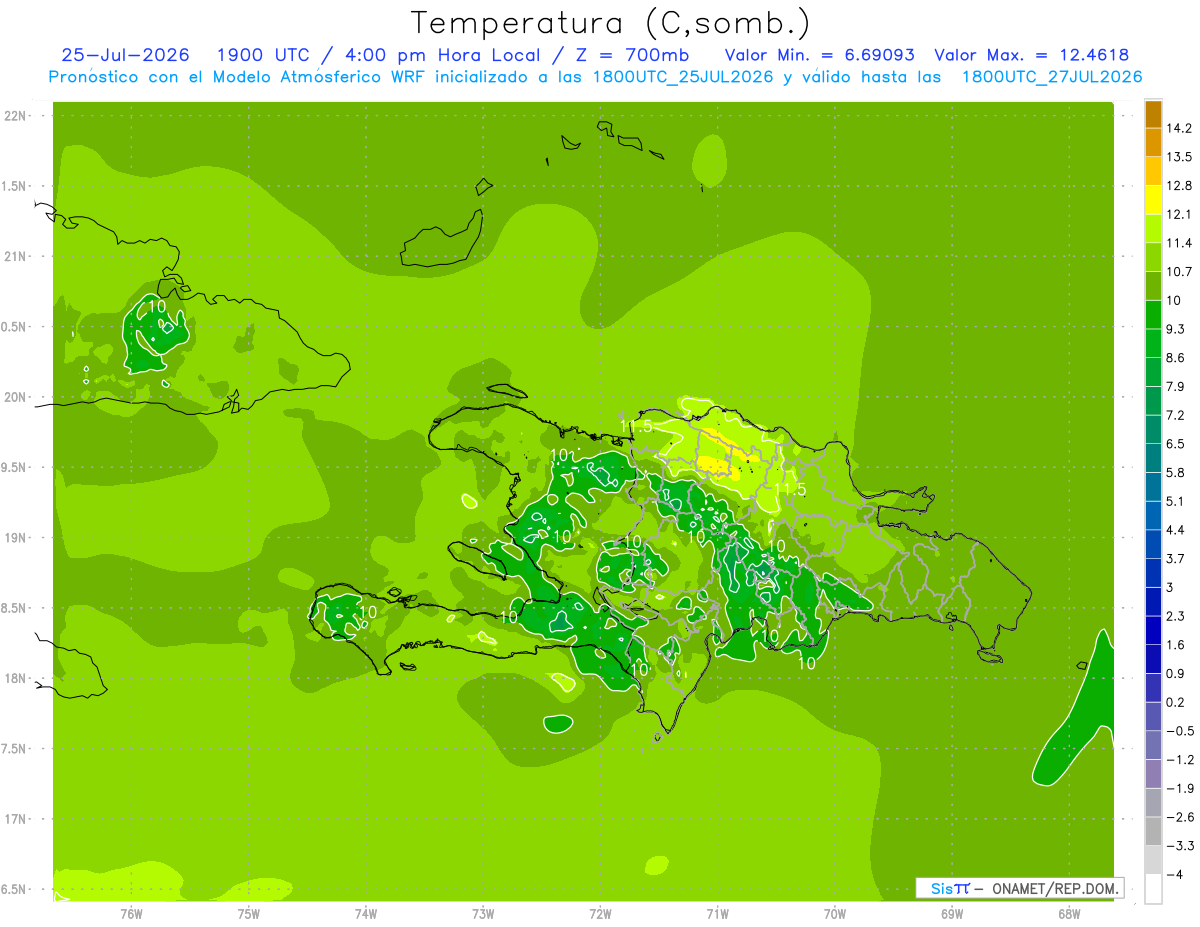
Task: Select the "1800UTC_25JUL2026" initialization timestamp
Action: (x=684, y=77)
